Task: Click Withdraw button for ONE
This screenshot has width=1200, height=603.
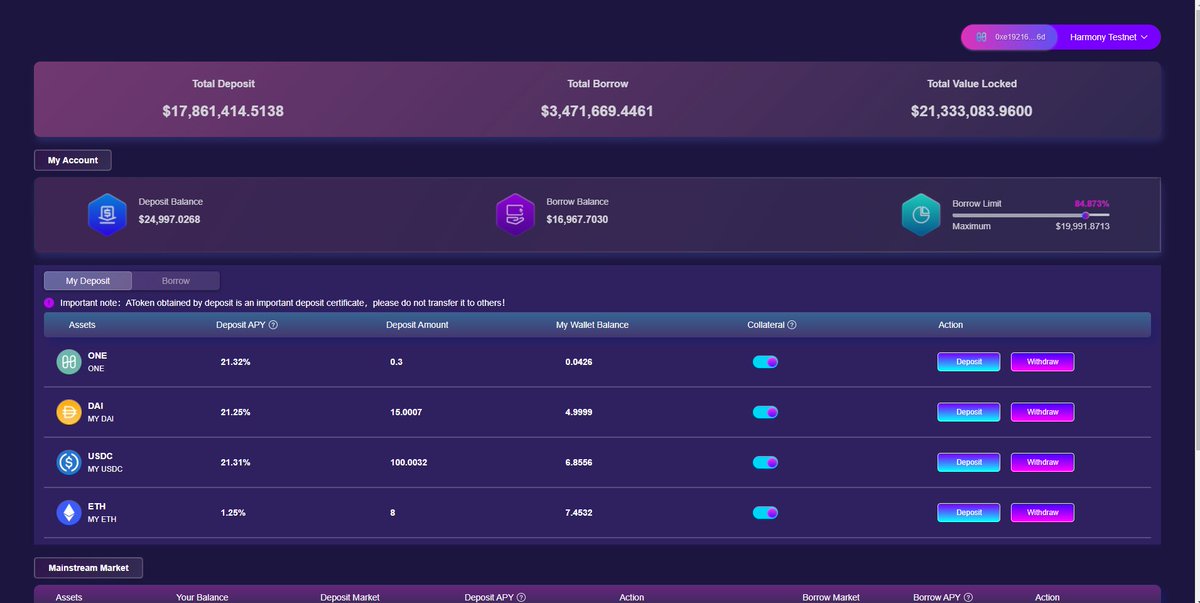Action: [x=1043, y=362]
